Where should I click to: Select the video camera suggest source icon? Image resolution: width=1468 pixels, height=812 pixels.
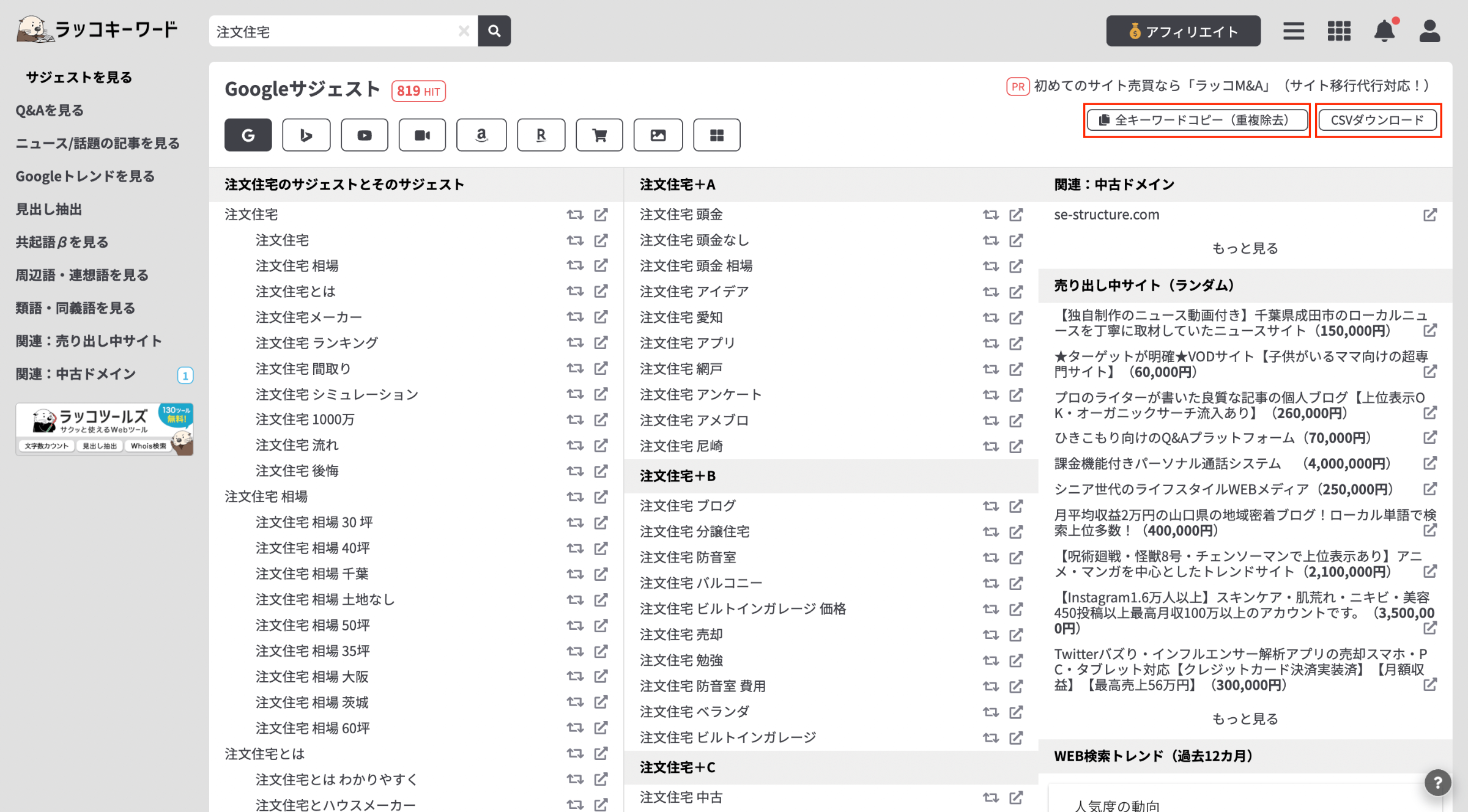pyautogui.click(x=422, y=135)
